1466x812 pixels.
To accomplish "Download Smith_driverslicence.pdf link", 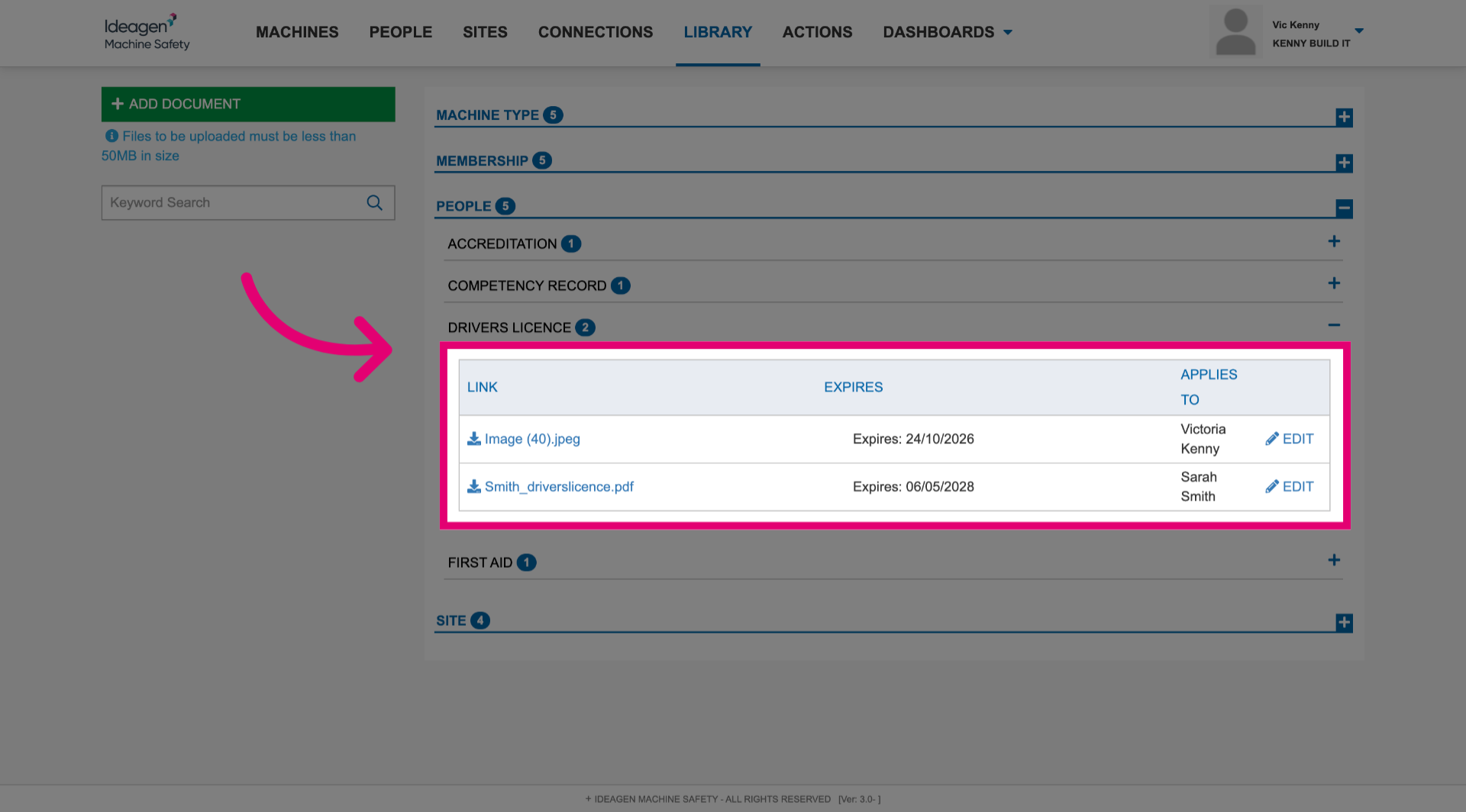I will pos(559,486).
